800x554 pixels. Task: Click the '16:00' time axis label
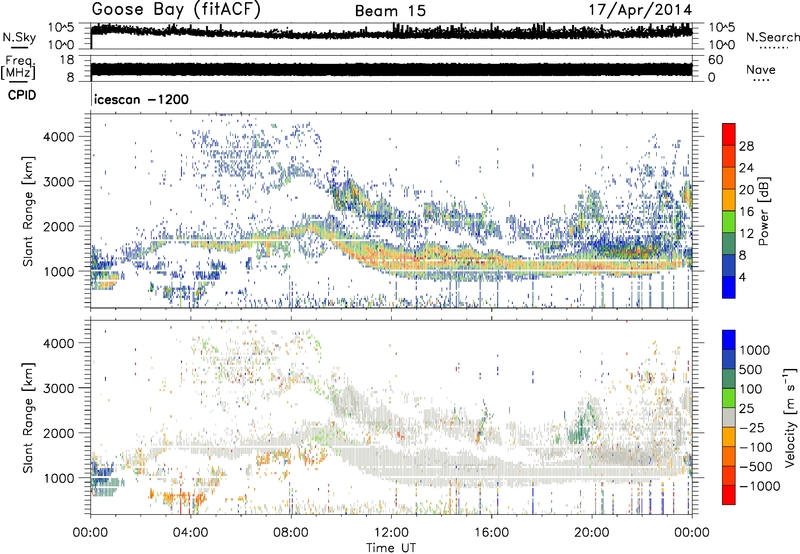(x=491, y=533)
